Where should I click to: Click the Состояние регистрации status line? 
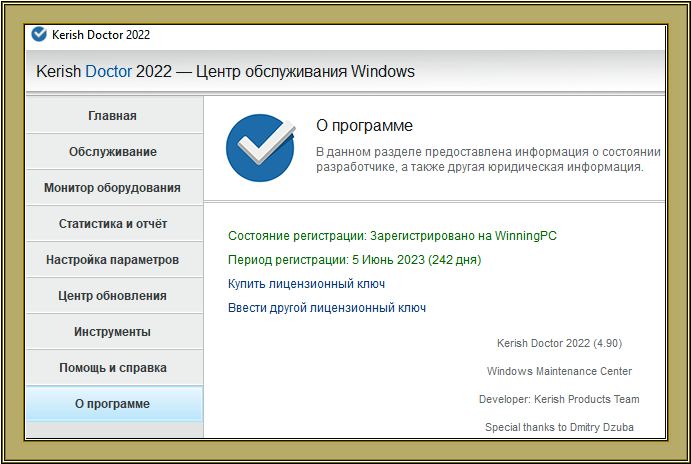click(392, 236)
